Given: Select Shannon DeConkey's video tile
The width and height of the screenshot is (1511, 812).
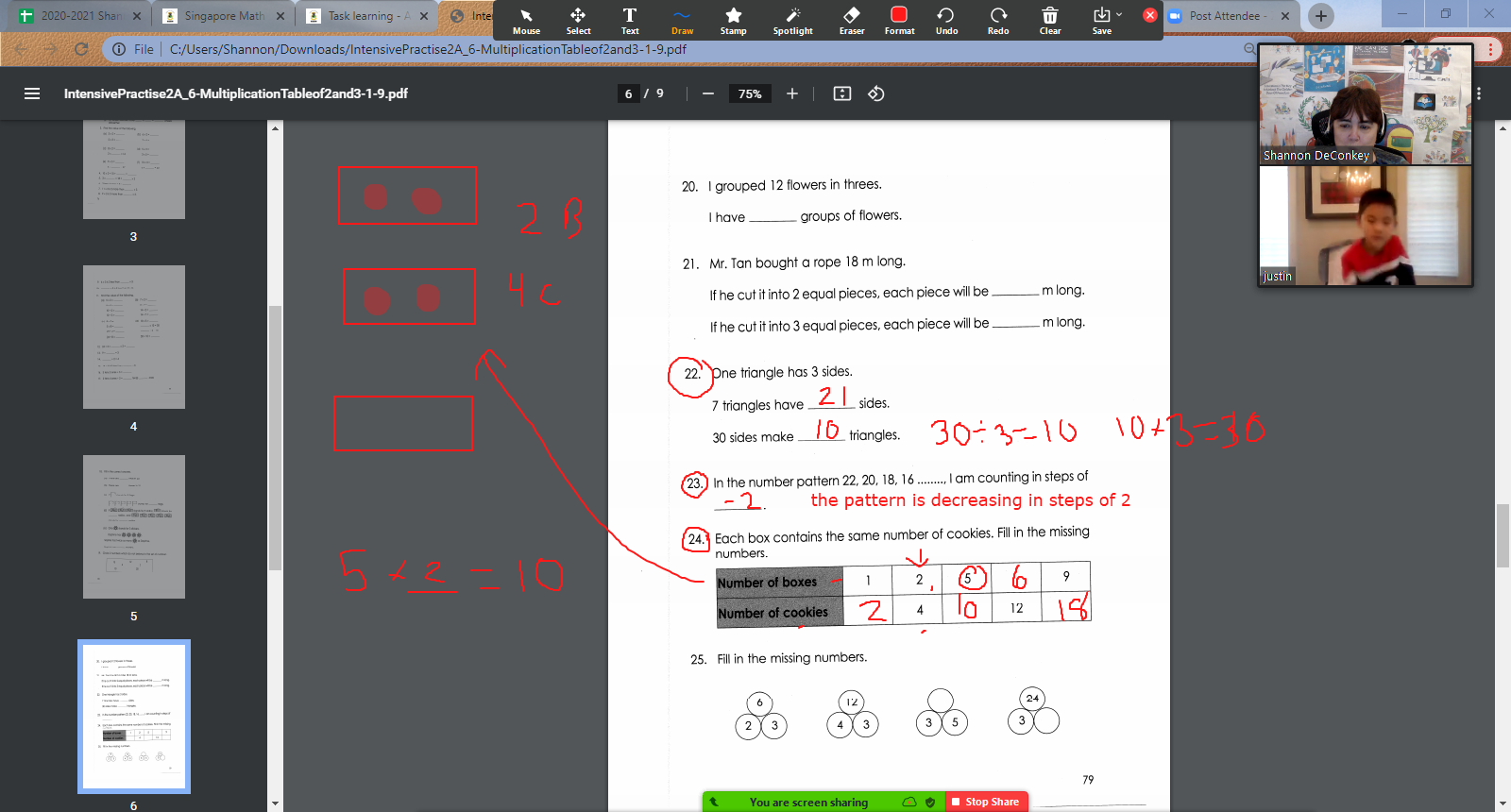Looking at the screenshot, I should (x=1366, y=104).
